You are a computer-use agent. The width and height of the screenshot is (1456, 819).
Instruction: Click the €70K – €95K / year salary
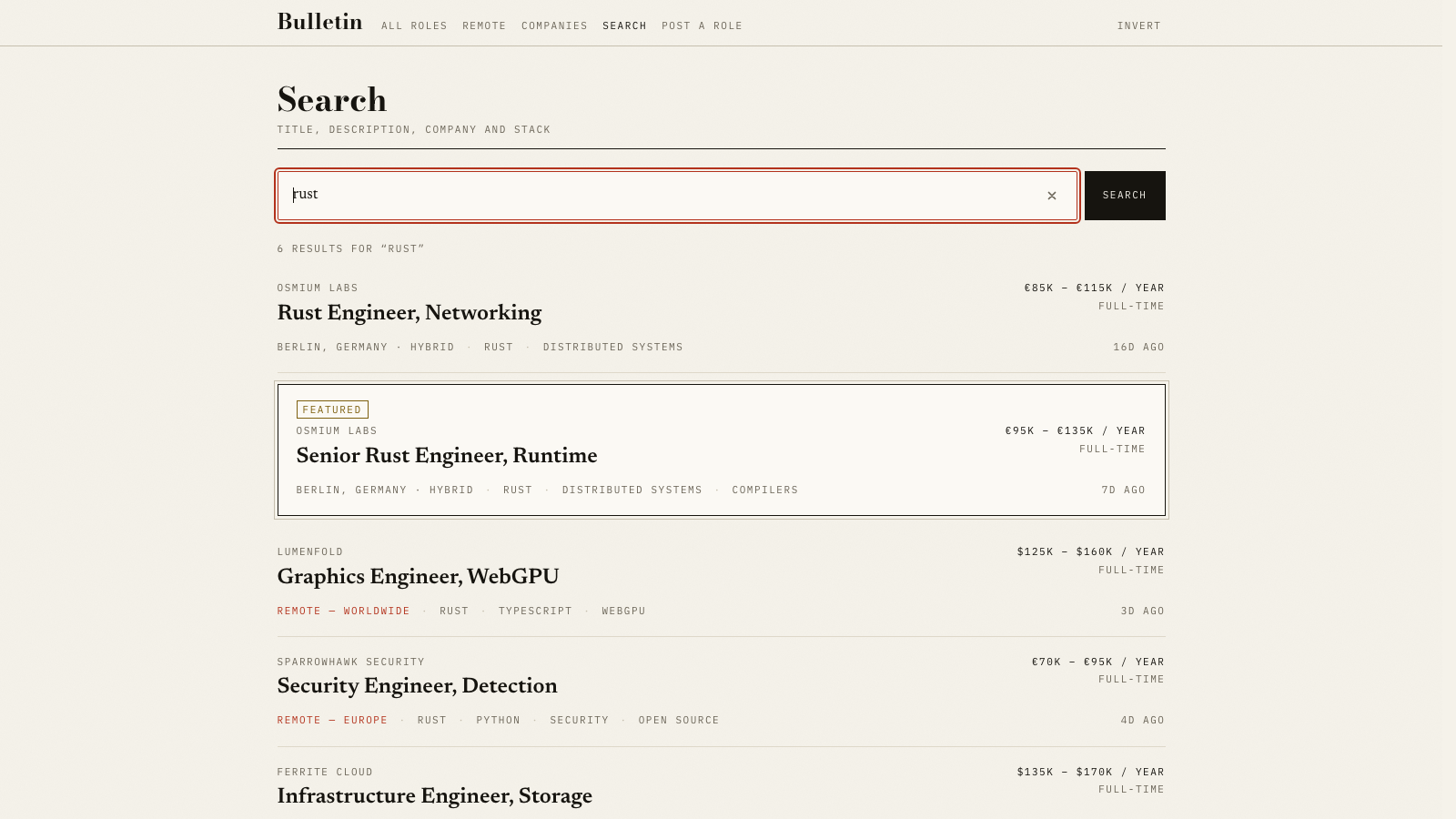coord(1098,662)
